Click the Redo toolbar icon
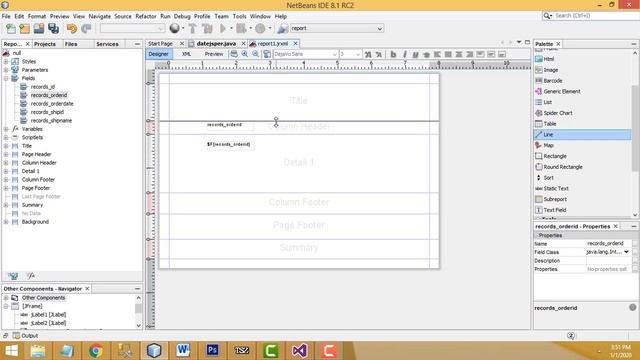The image size is (640, 360). [x=86, y=29]
